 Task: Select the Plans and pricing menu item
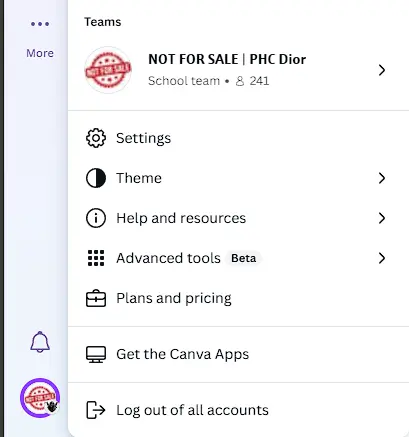(x=239, y=298)
